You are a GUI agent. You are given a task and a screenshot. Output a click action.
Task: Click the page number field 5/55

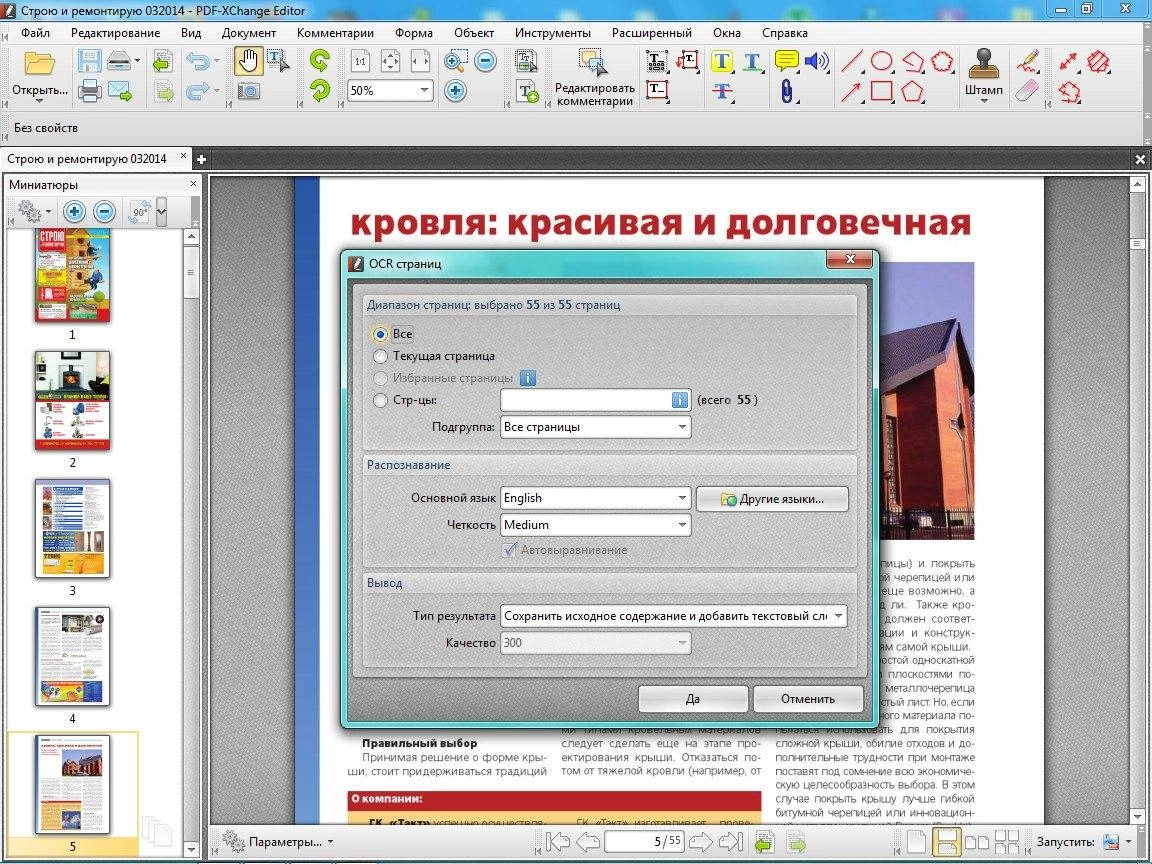tap(644, 842)
